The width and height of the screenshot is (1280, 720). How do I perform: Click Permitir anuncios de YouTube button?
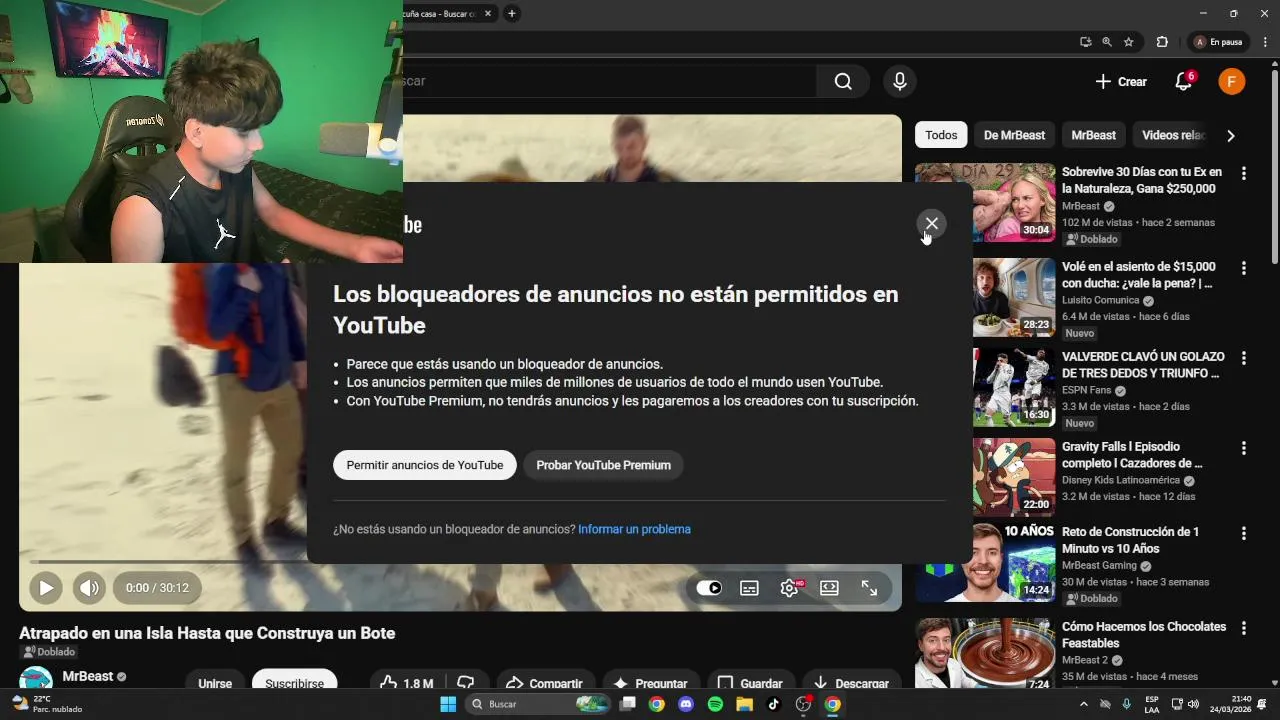425,465
